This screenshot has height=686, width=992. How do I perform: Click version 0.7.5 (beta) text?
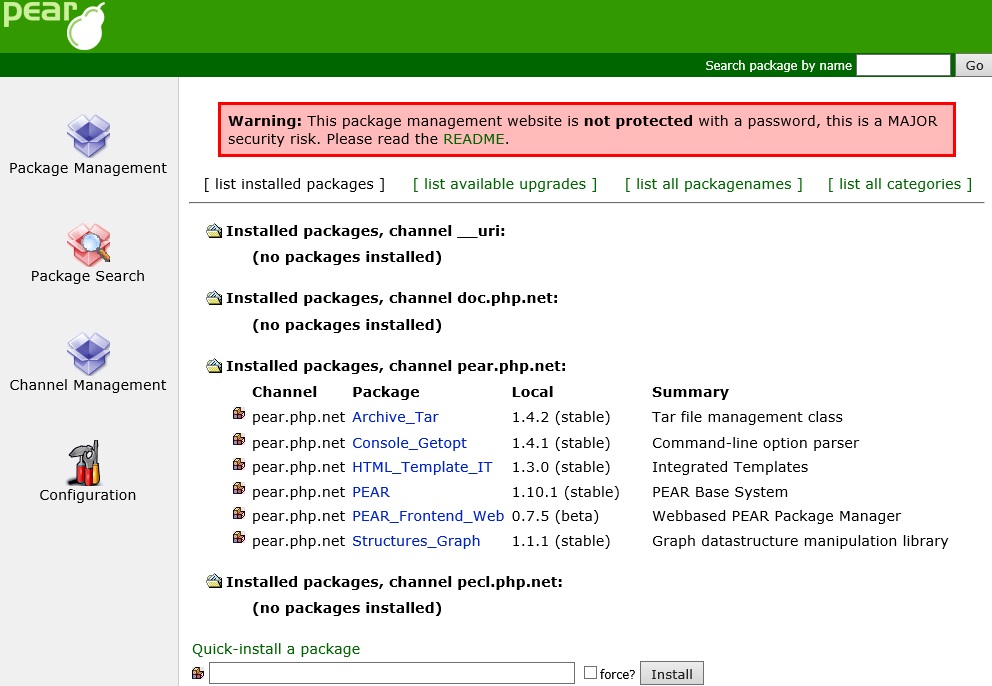pyautogui.click(x=555, y=516)
